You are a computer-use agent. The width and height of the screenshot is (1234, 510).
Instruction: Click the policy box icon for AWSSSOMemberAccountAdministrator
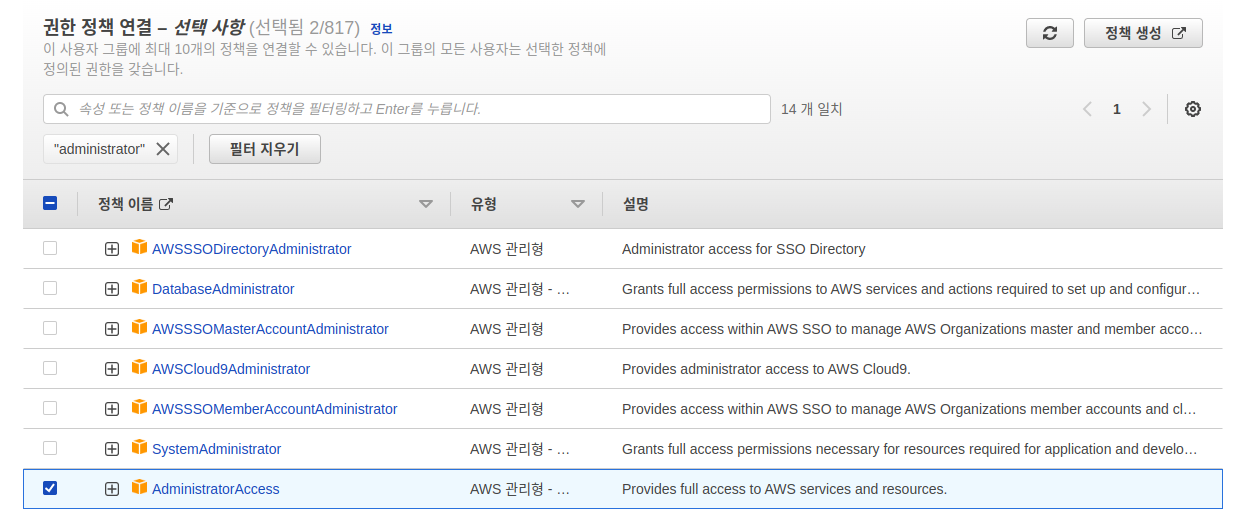point(139,407)
